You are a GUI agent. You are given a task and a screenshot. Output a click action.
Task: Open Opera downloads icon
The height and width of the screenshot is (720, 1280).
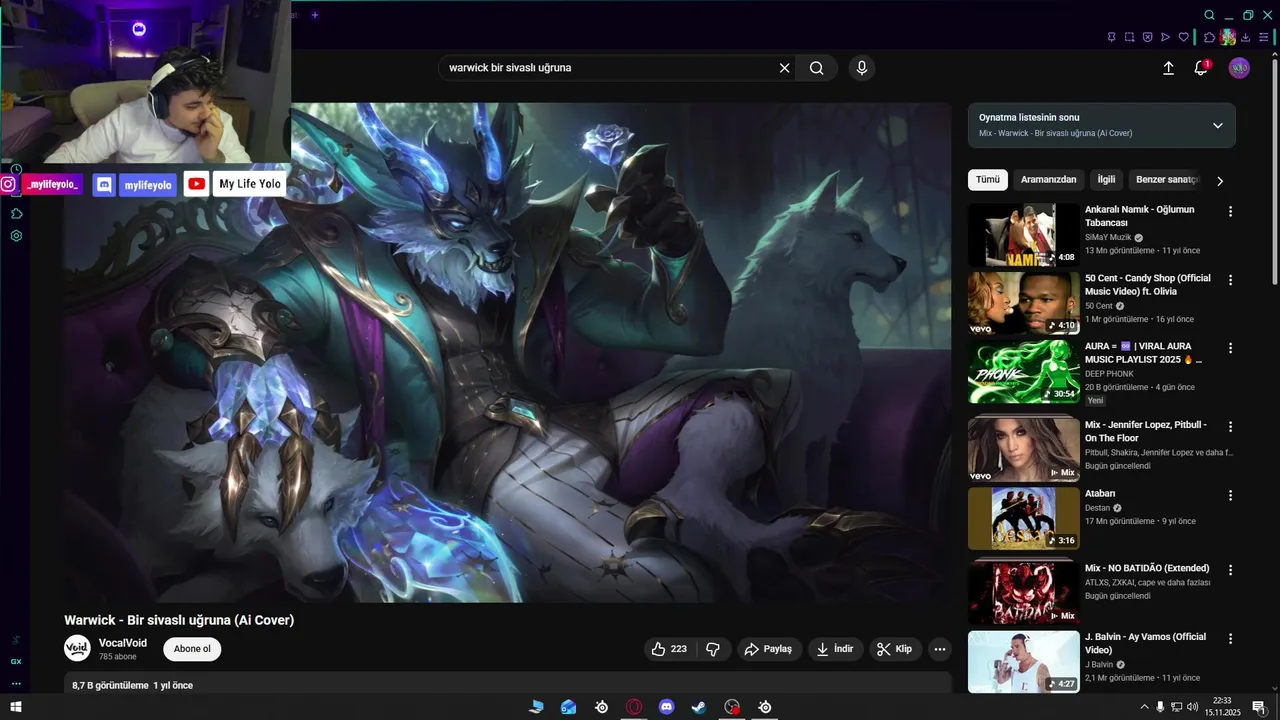pos(1246,37)
